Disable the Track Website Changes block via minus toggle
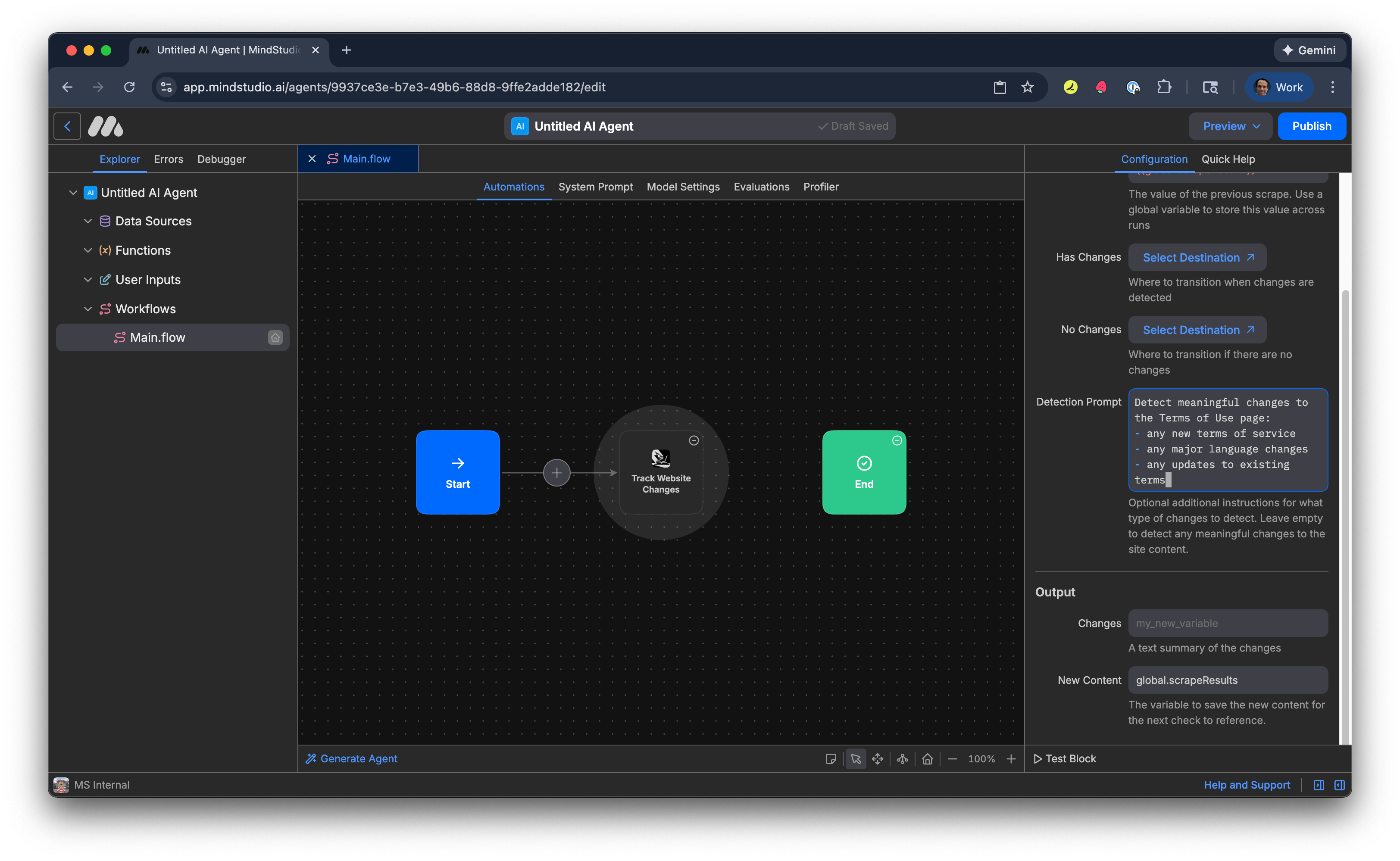 coord(694,440)
